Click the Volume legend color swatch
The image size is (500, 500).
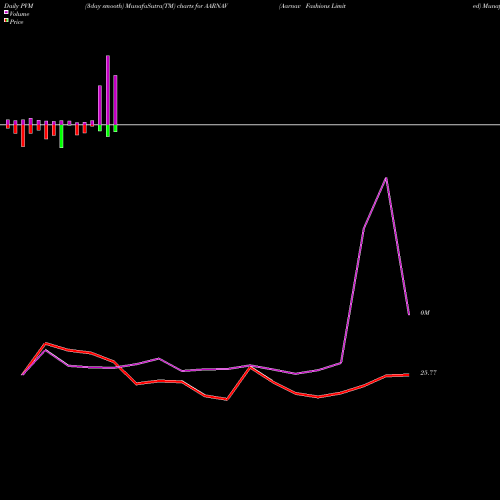click(x=6, y=13)
